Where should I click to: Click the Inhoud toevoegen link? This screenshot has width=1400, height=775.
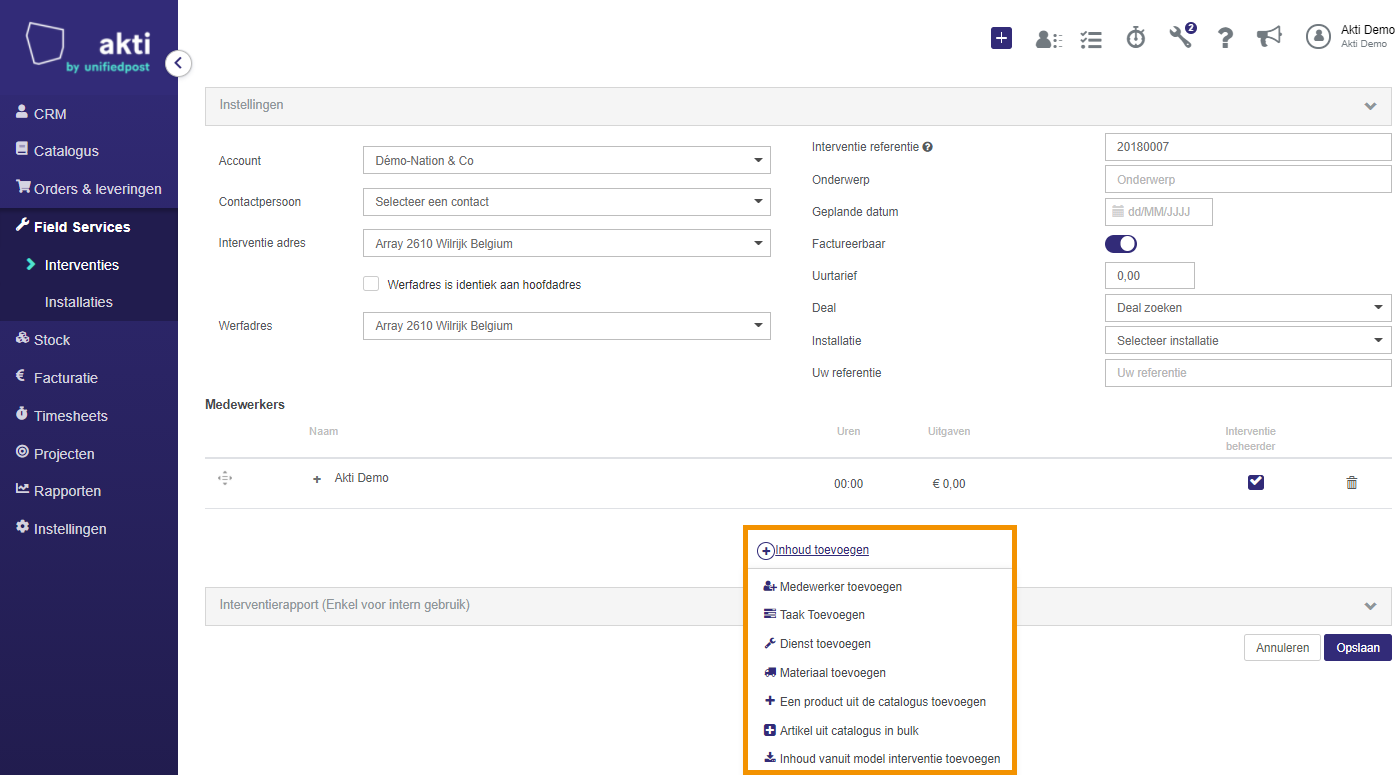822,550
